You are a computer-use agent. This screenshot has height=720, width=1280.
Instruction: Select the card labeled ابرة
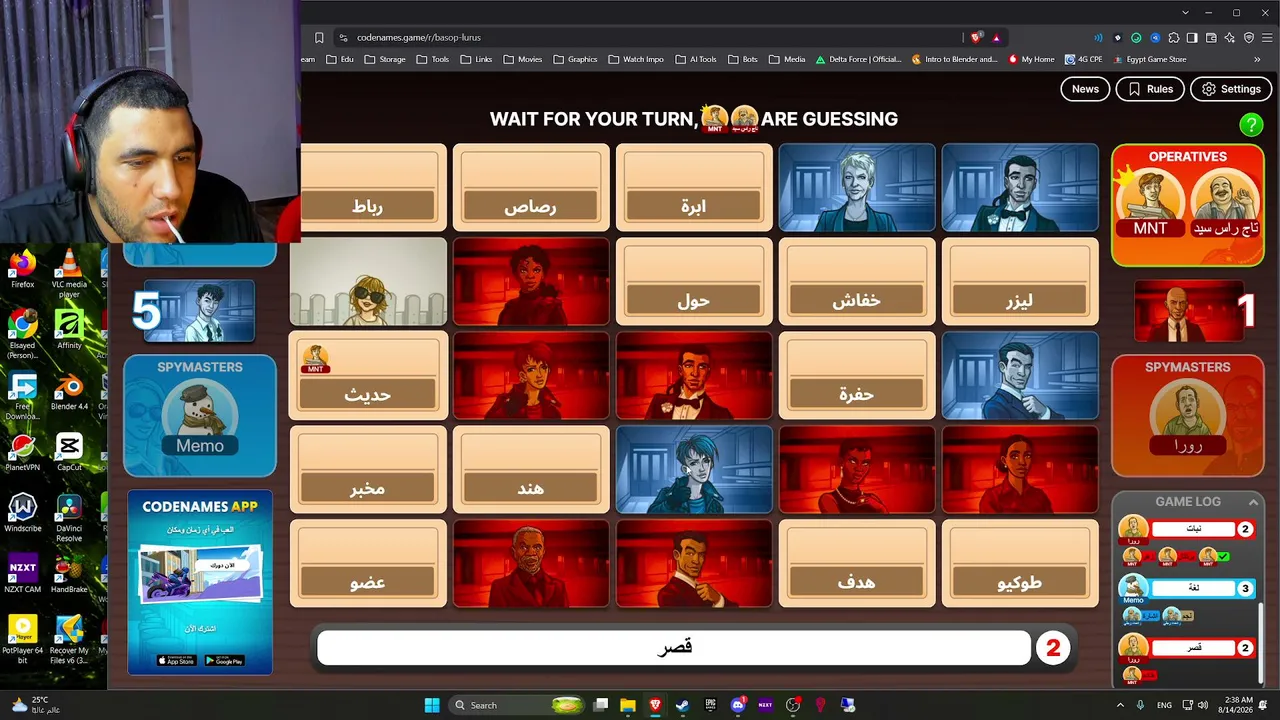(x=694, y=188)
